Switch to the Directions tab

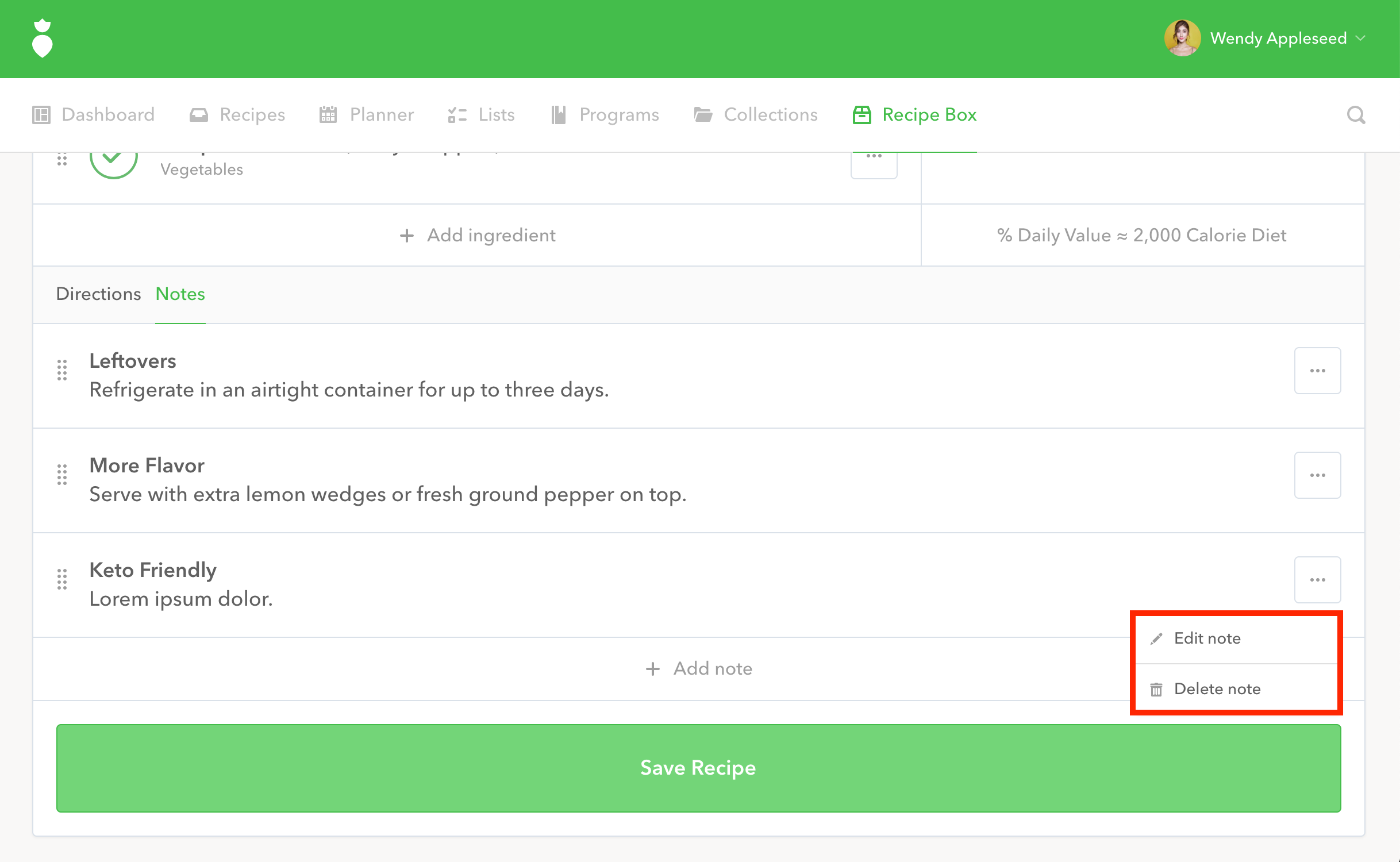tap(98, 294)
